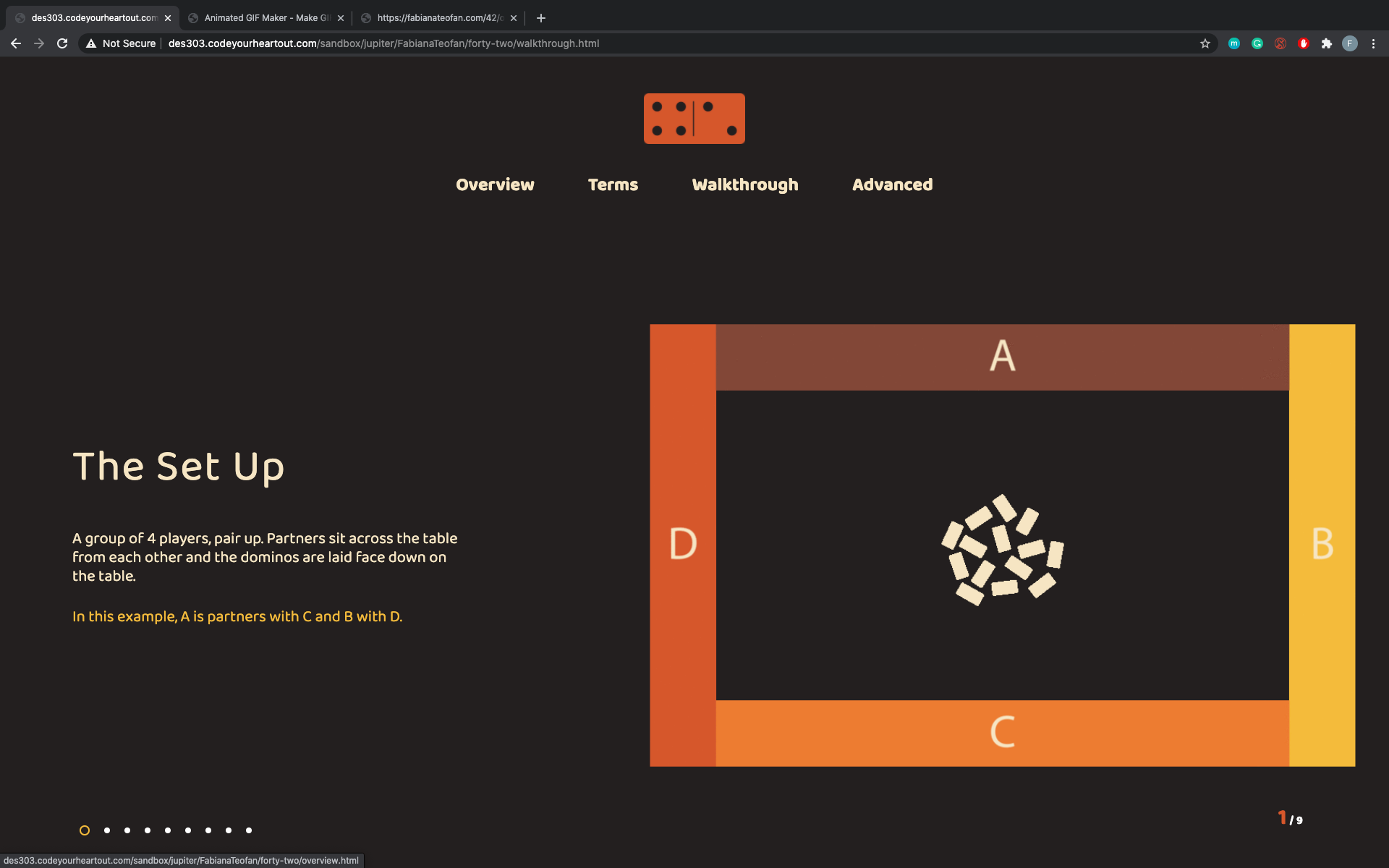
Task: Open the Extensions puzzle icon
Action: pos(1326,43)
